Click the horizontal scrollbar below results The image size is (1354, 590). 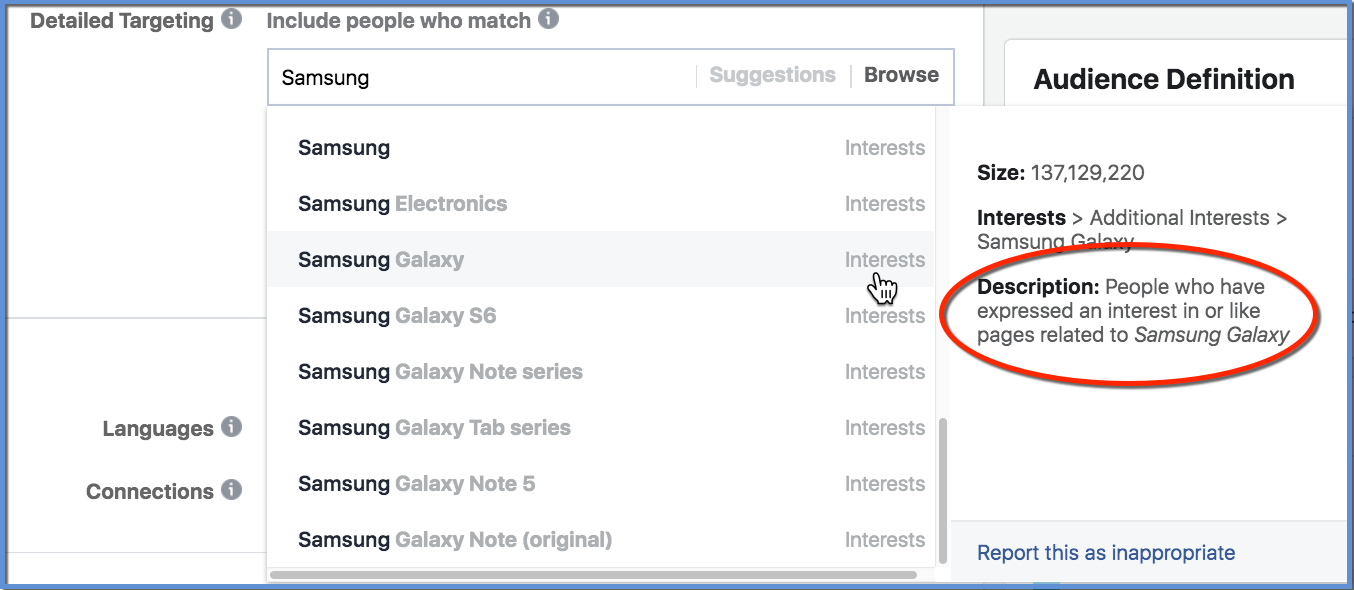click(x=593, y=575)
